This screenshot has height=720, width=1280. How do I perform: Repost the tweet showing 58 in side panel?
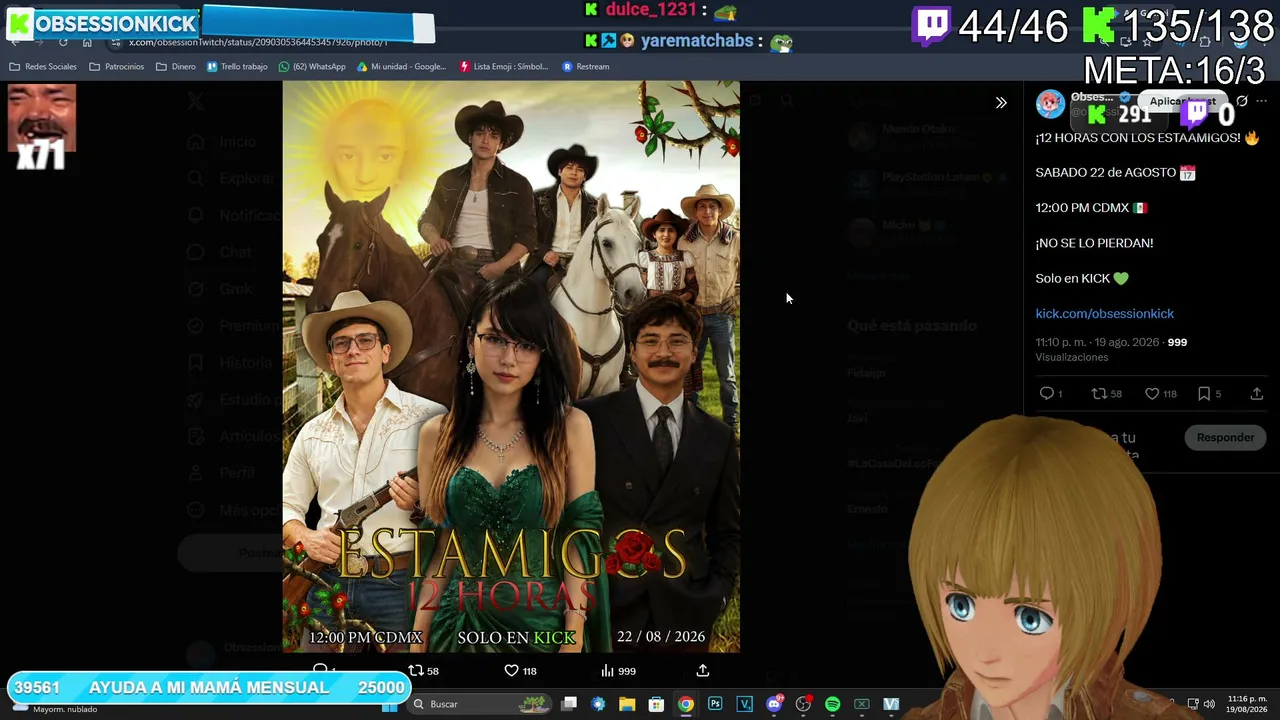1106,394
